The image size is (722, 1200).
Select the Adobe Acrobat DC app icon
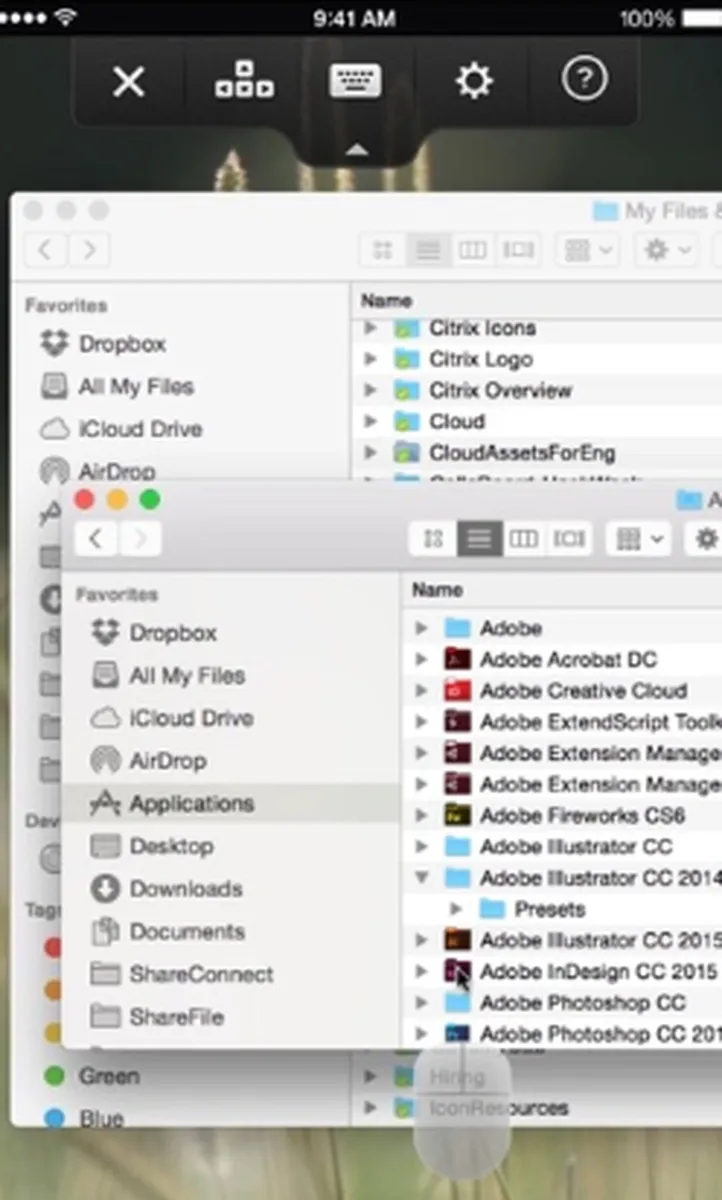[x=457, y=659]
